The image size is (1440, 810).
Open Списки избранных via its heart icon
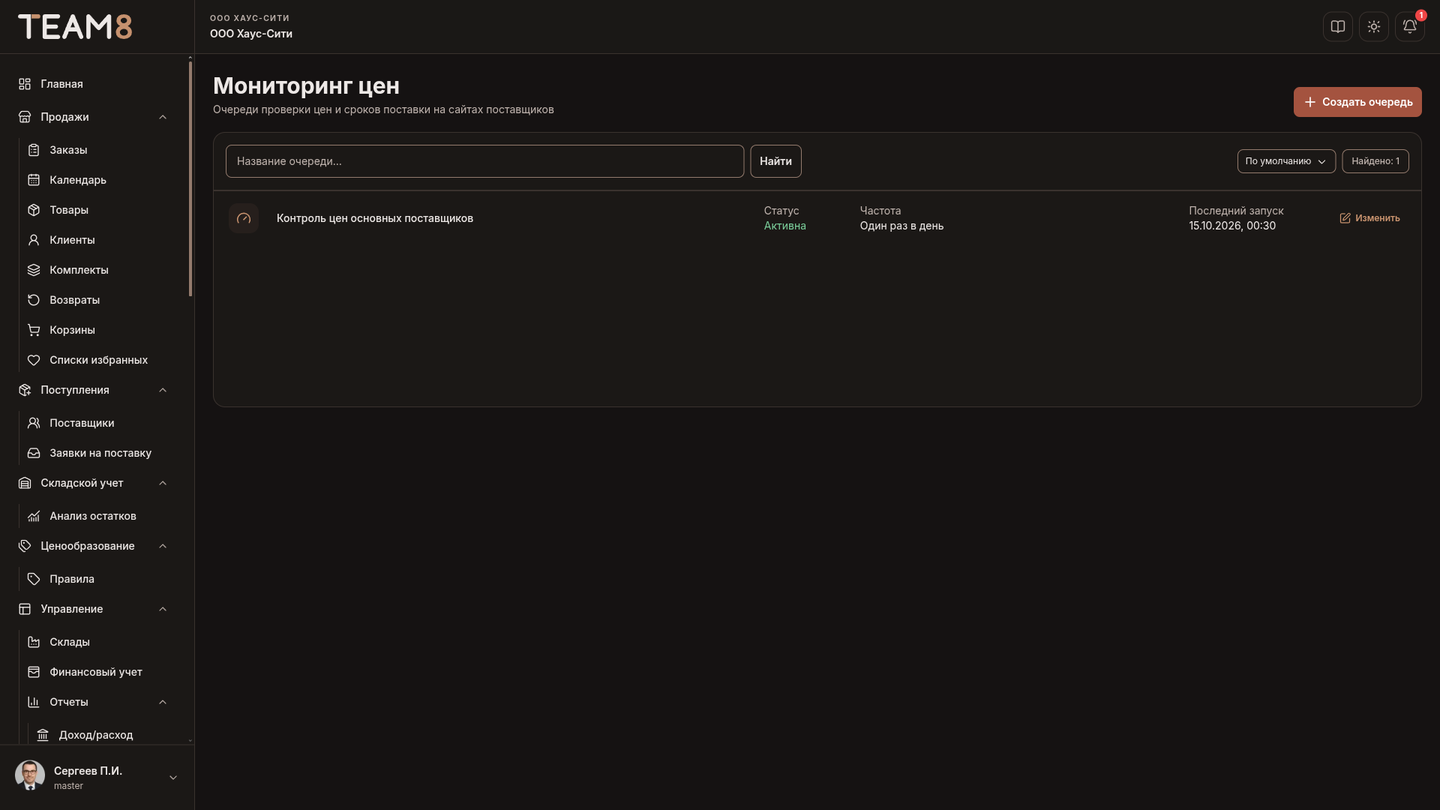tap(34, 360)
